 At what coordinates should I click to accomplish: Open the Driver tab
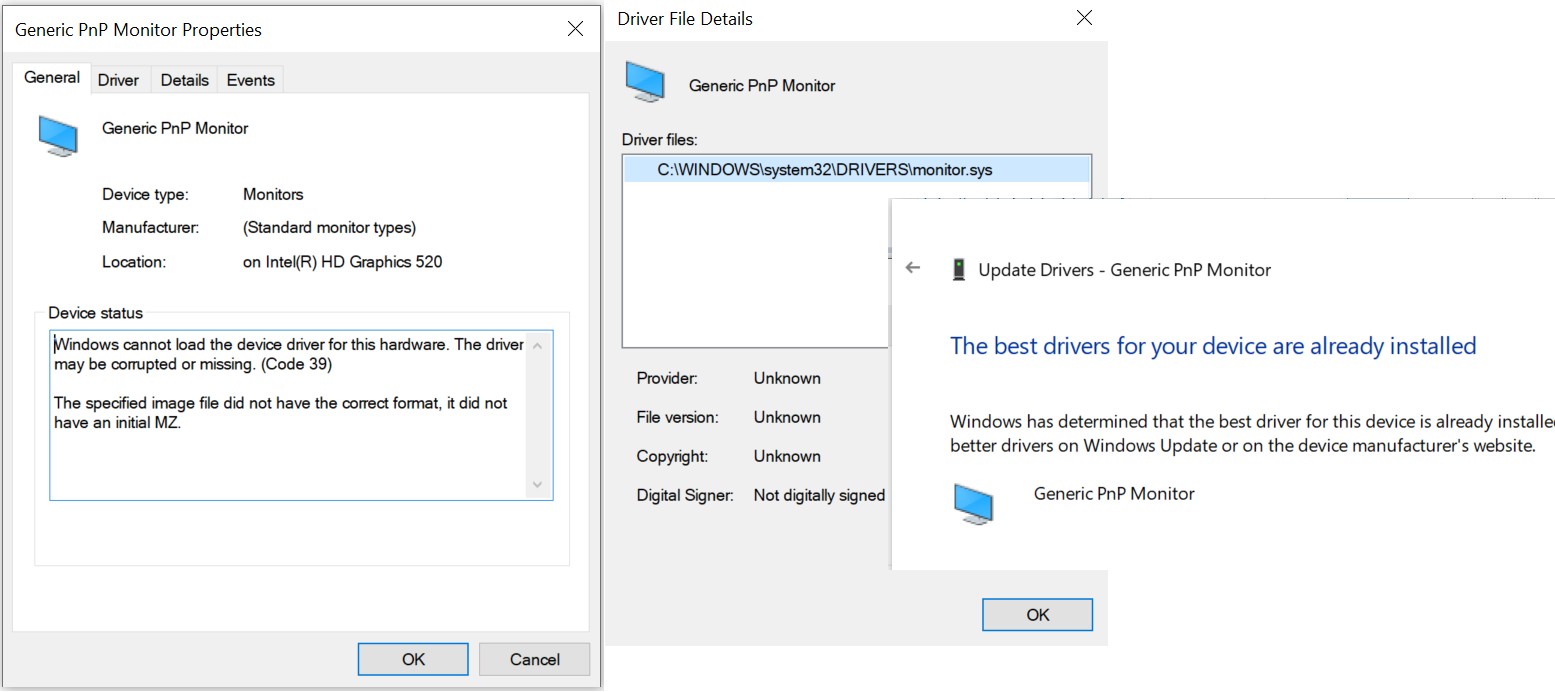pos(118,80)
